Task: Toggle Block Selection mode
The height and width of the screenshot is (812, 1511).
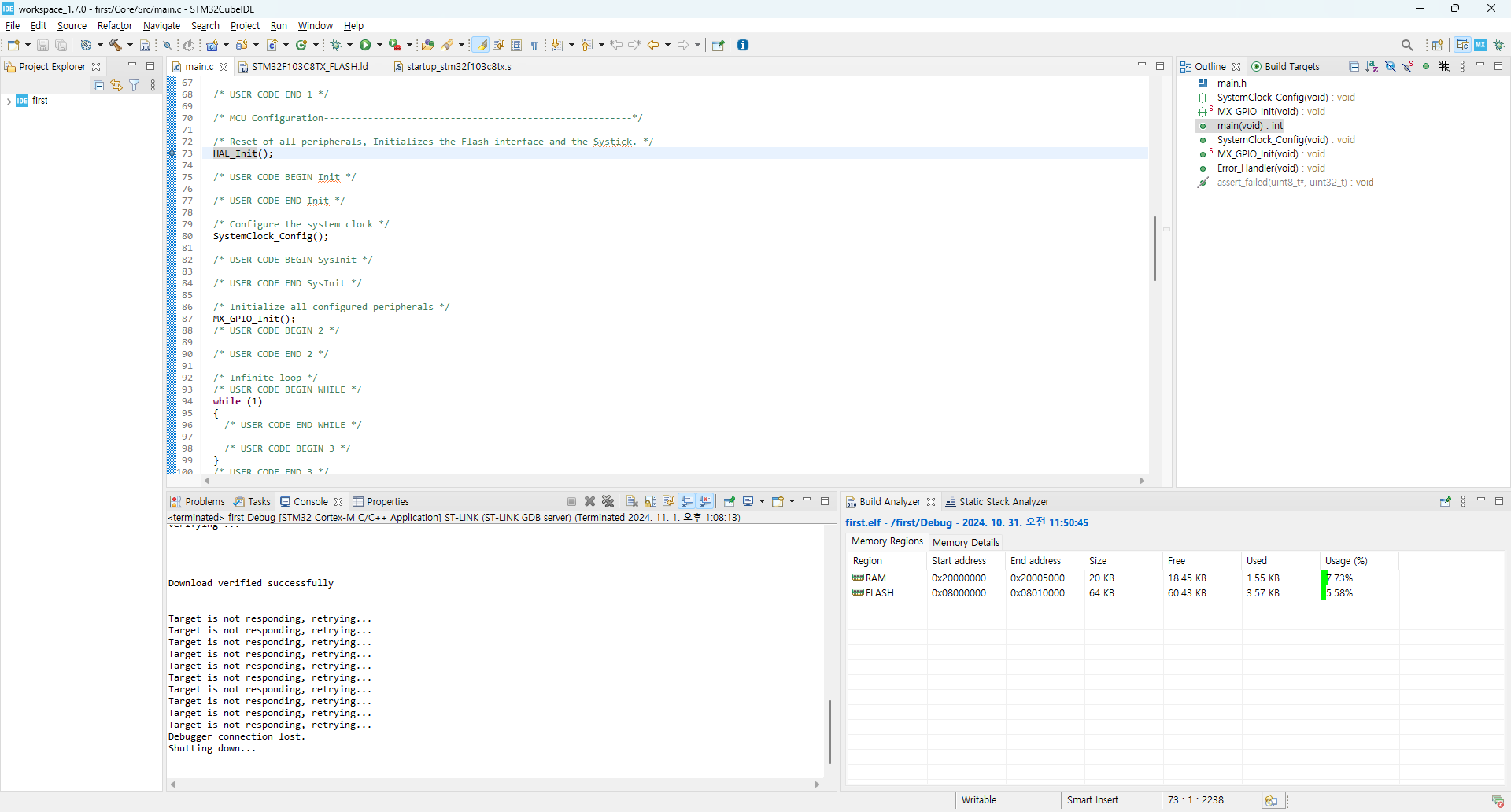Action: tap(516, 45)
